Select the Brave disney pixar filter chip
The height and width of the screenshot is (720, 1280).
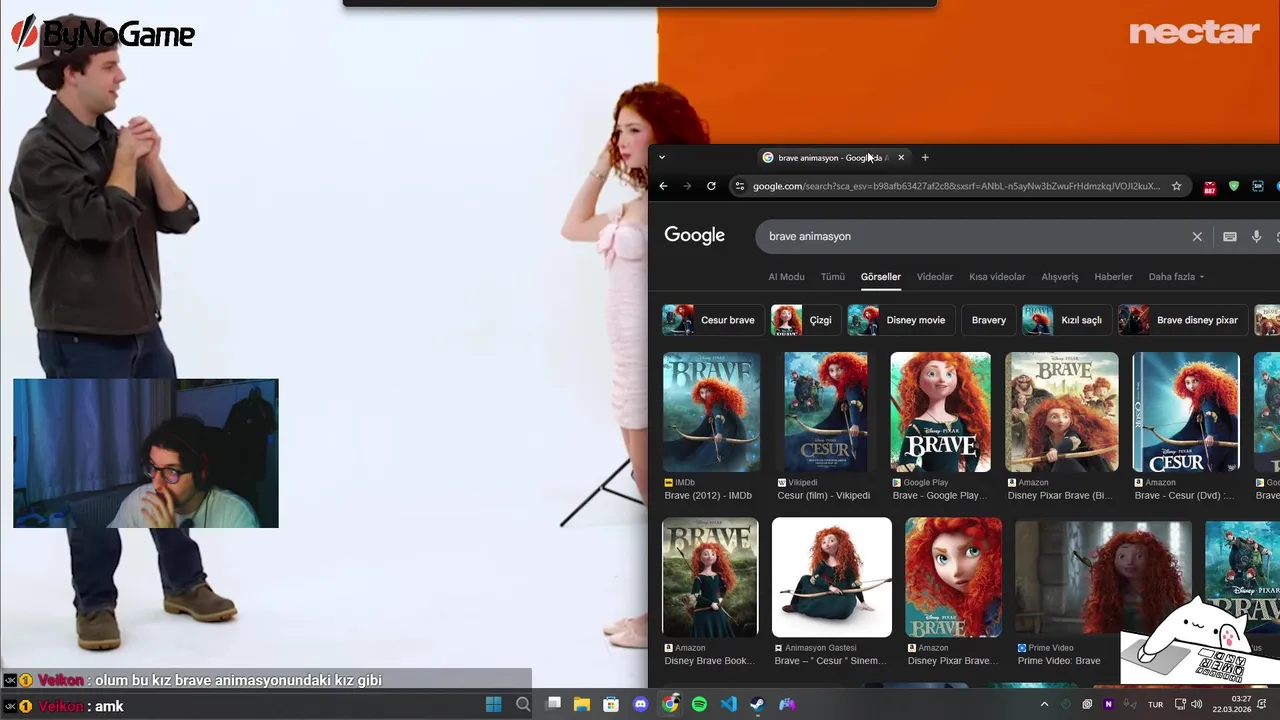1183,320
